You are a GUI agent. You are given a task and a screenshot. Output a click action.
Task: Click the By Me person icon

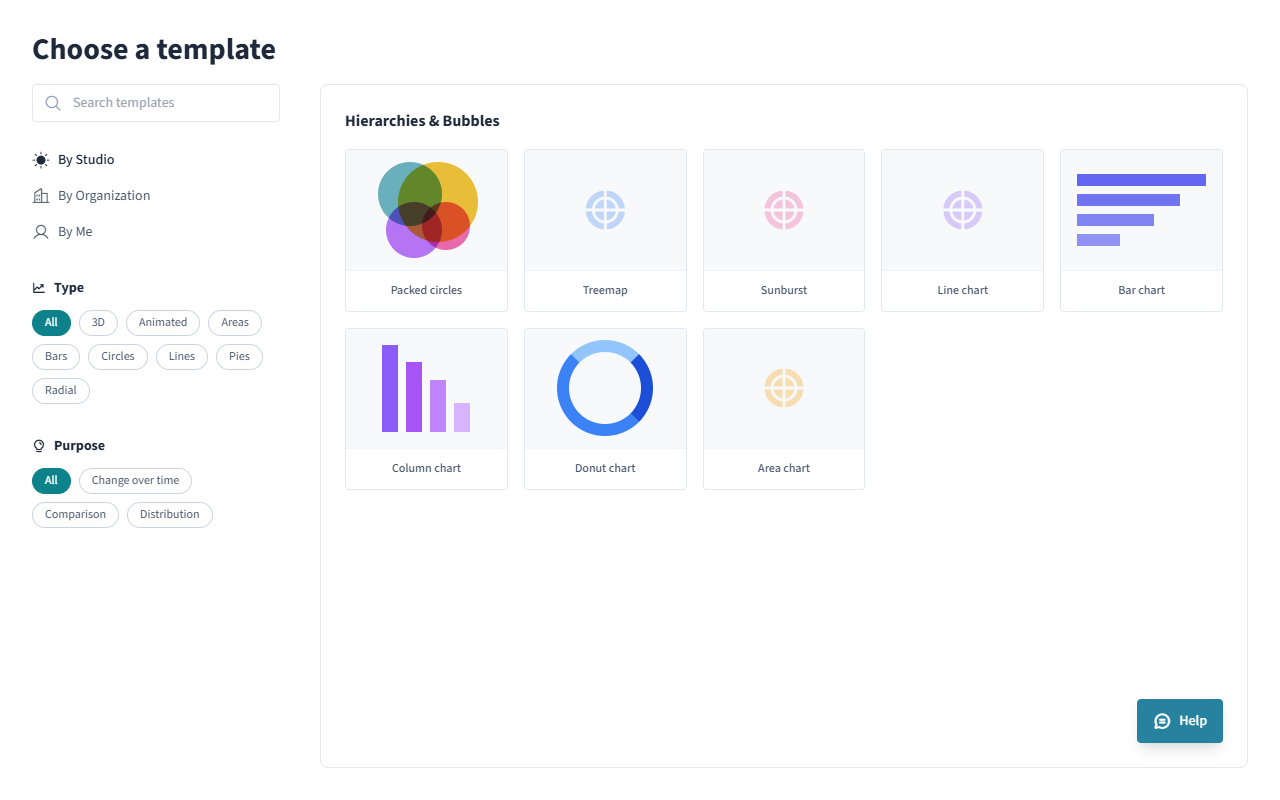tap(41, 232)
